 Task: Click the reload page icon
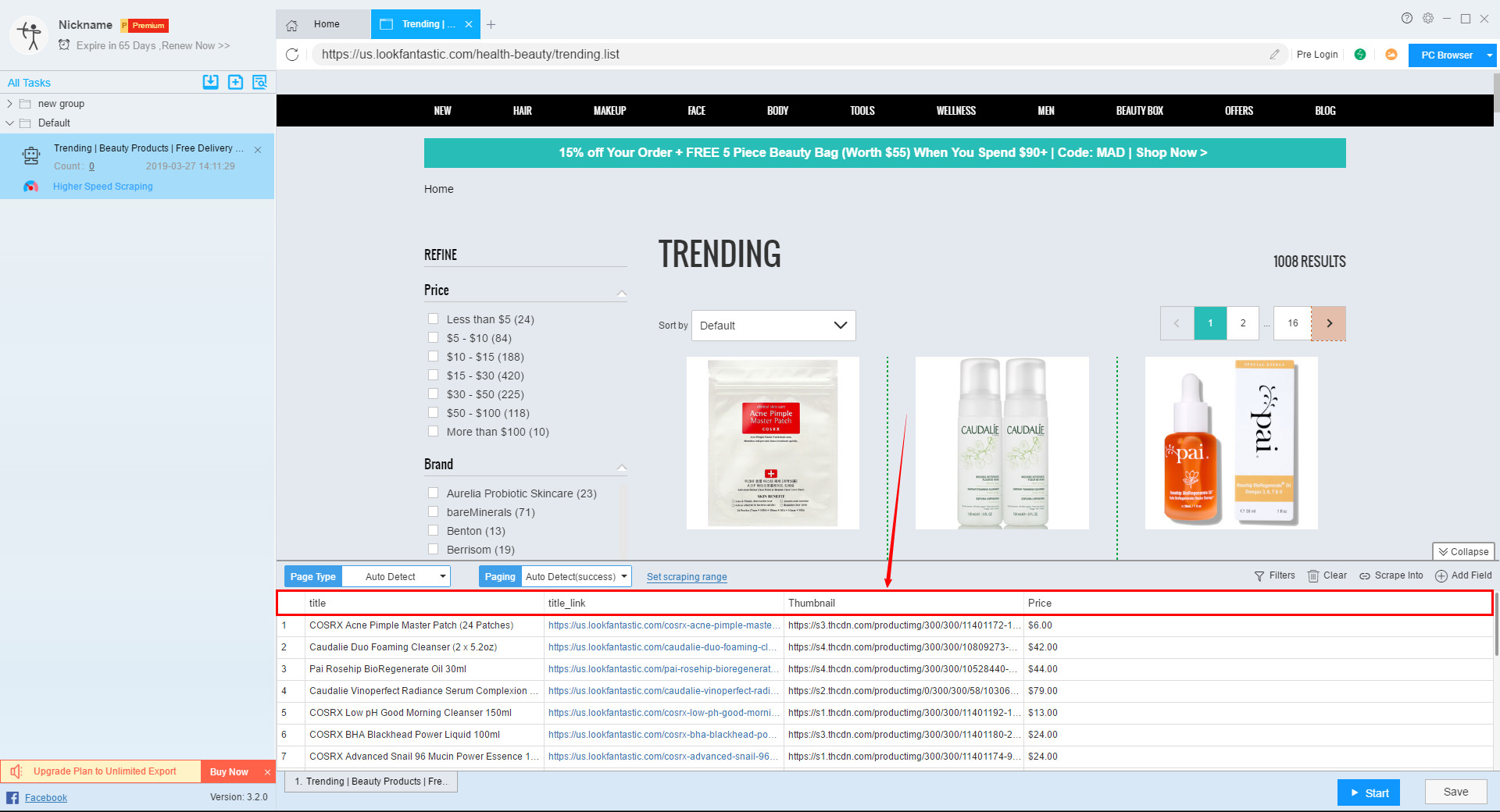point(292,55)
